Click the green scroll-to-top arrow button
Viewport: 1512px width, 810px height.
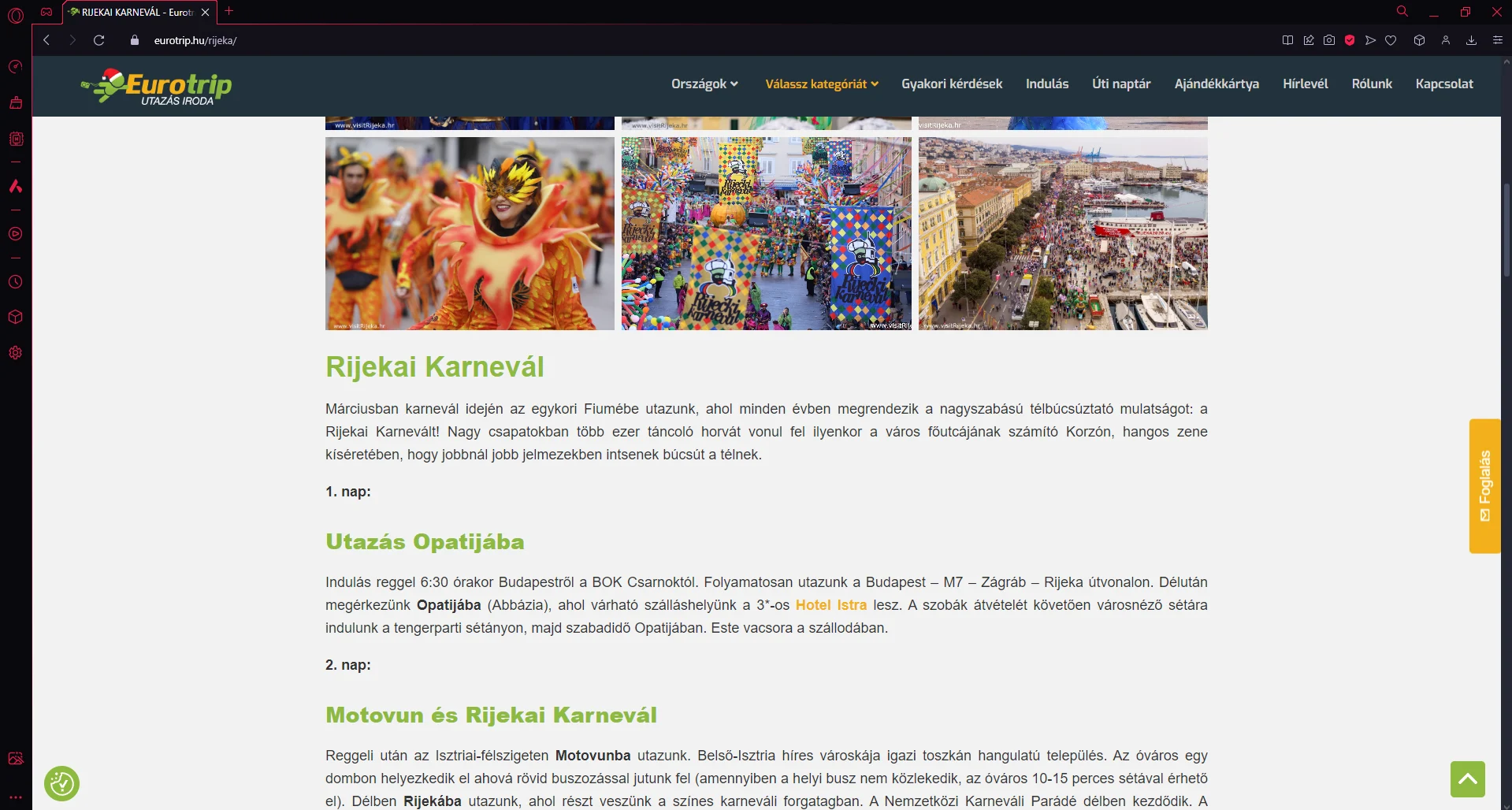pyautogui.click(x=1467, y=779)
